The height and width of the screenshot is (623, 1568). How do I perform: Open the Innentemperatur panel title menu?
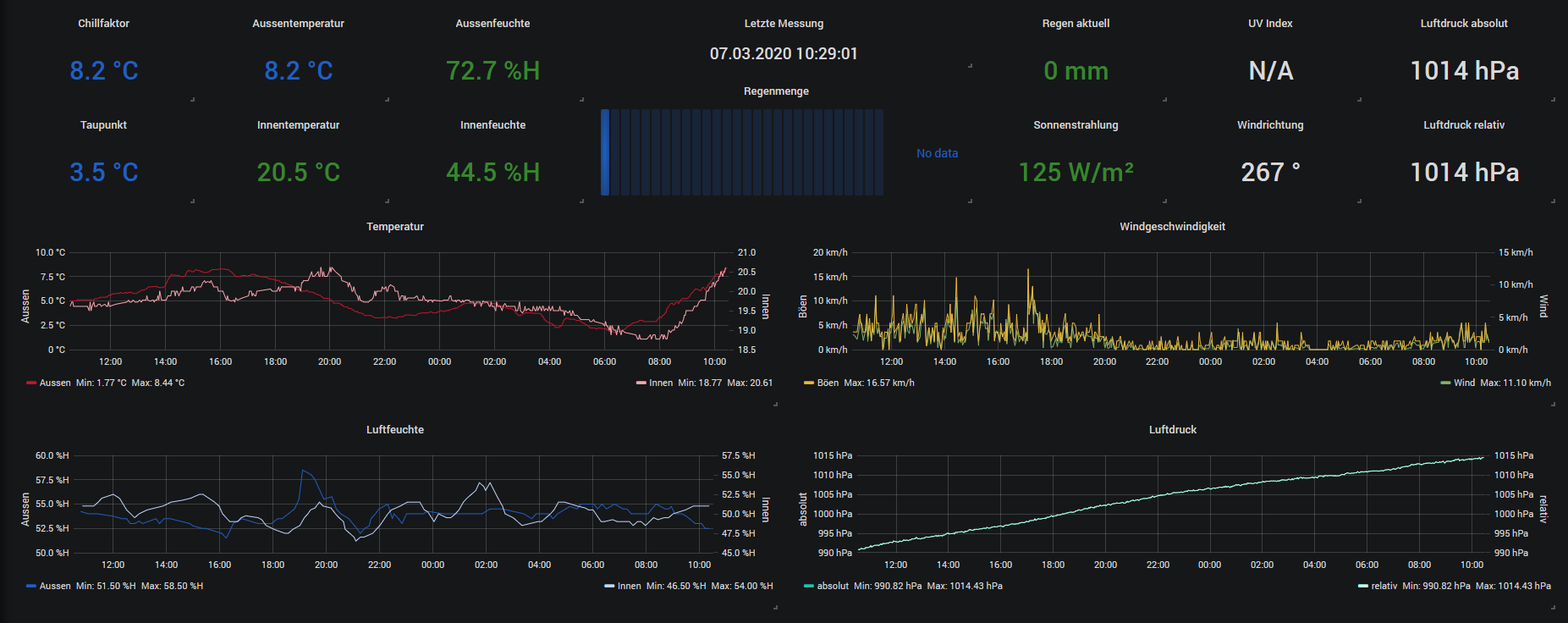298,125
